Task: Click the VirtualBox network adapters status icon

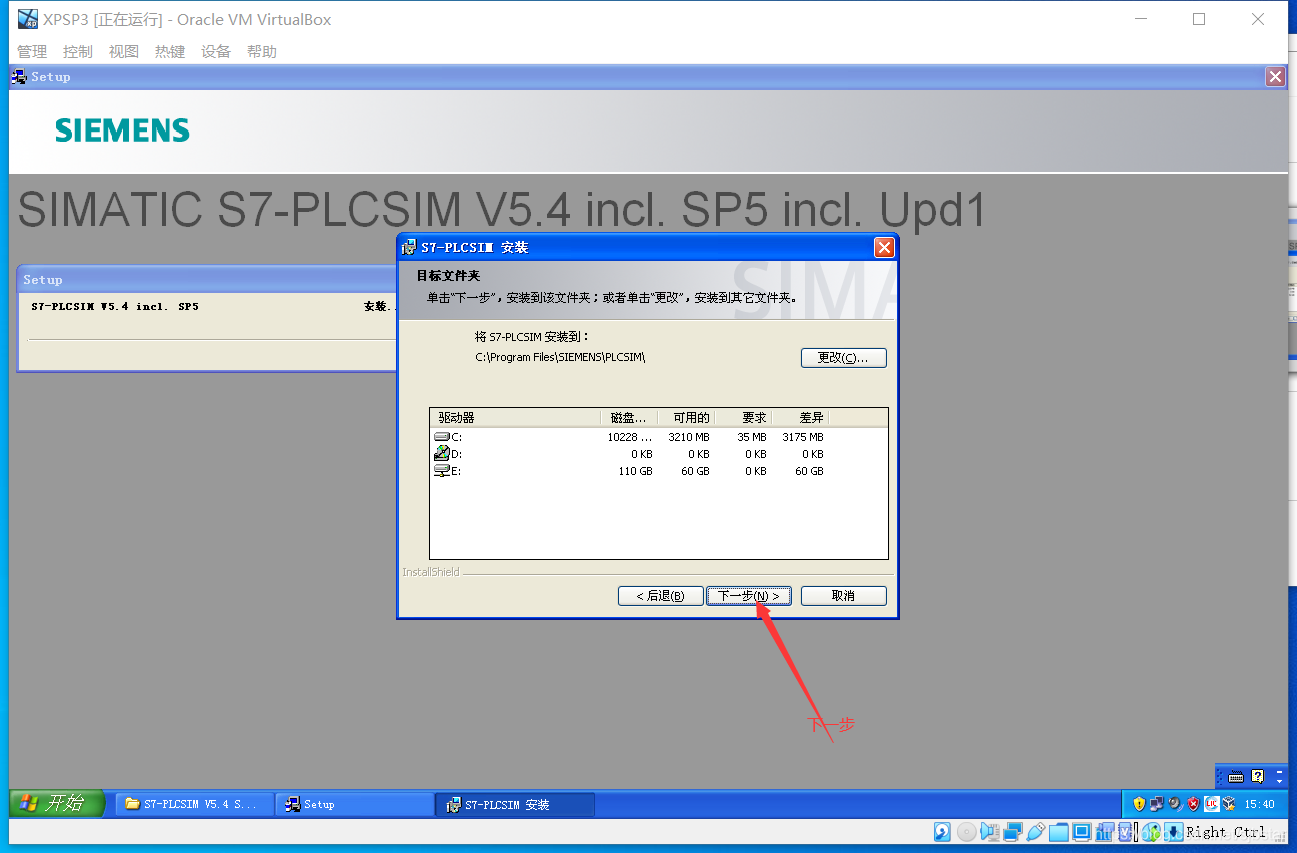Action: tap(1013, 831)
